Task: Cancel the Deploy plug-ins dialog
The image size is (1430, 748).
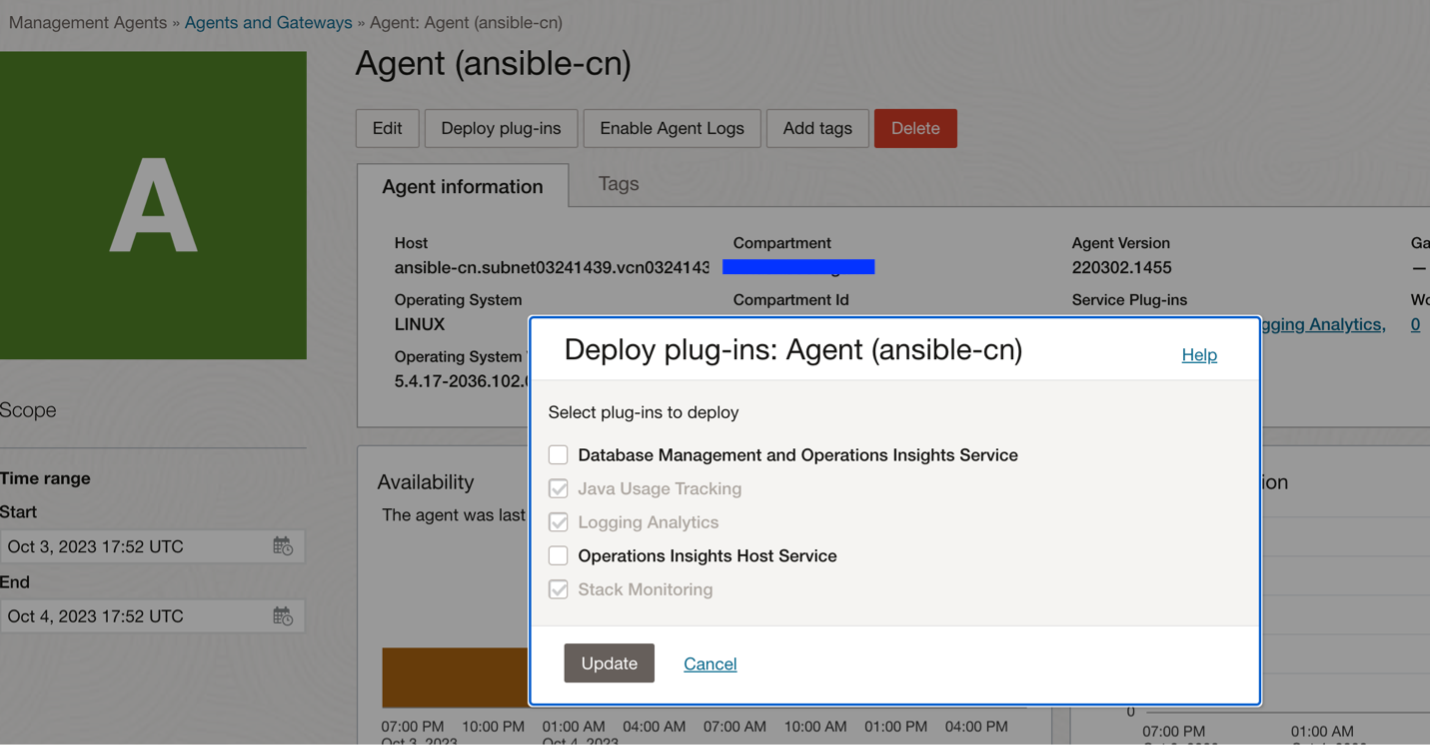Action: [710, 664]
